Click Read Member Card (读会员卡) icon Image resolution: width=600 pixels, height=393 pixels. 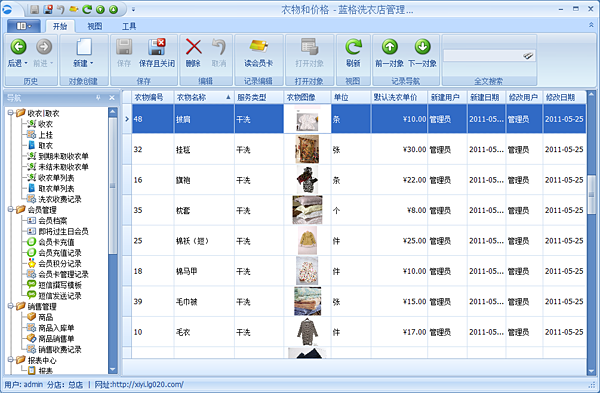[x=259, y=46]
